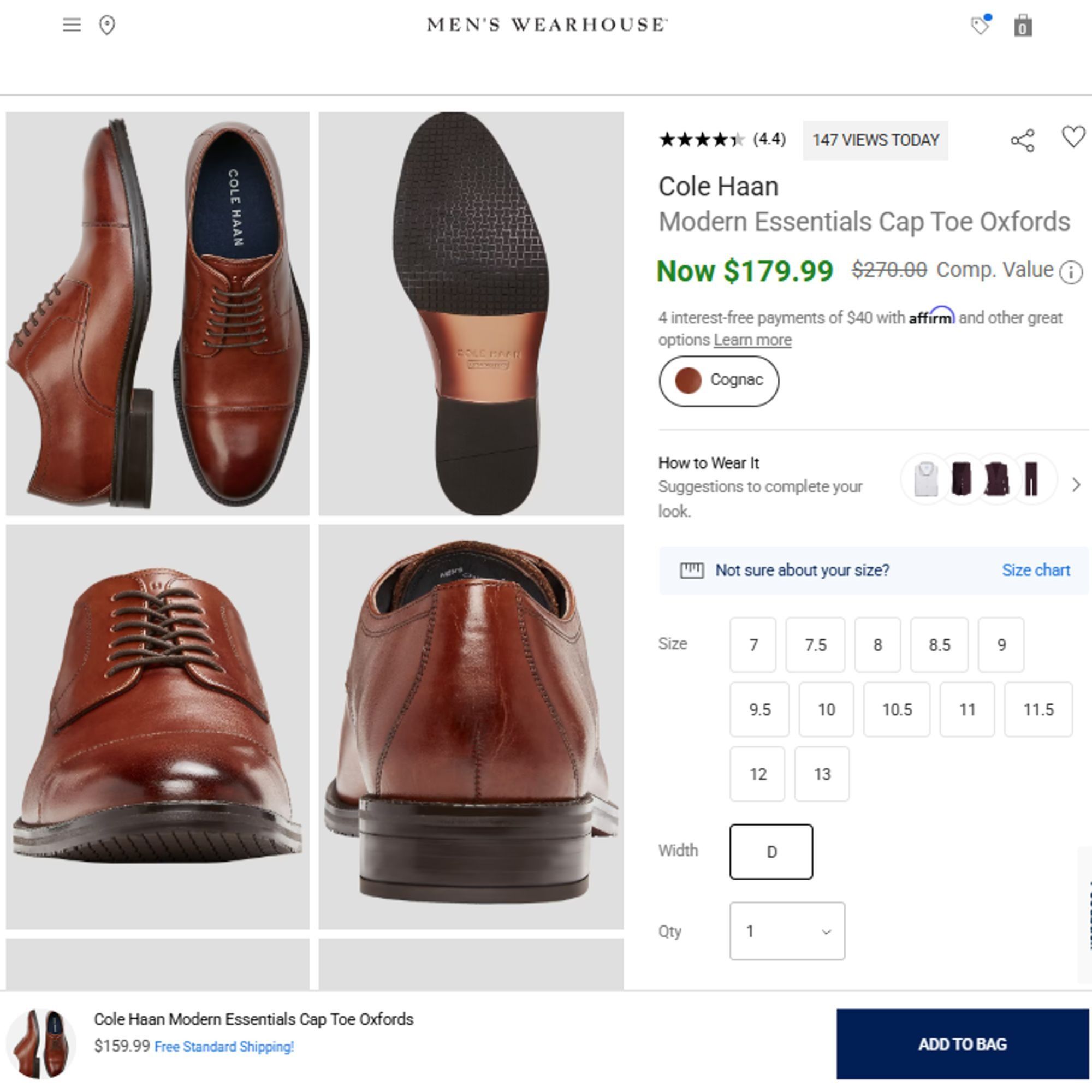This screenshot has width=1092, height=1092.
Task: Open the heel back view shoe image
Action: point(471,727)
